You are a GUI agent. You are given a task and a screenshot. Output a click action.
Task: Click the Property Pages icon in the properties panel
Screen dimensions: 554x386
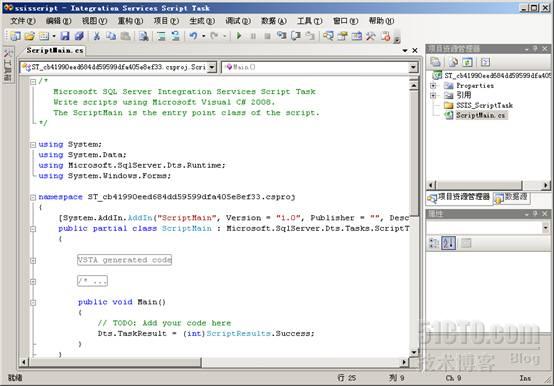(466, 243)
